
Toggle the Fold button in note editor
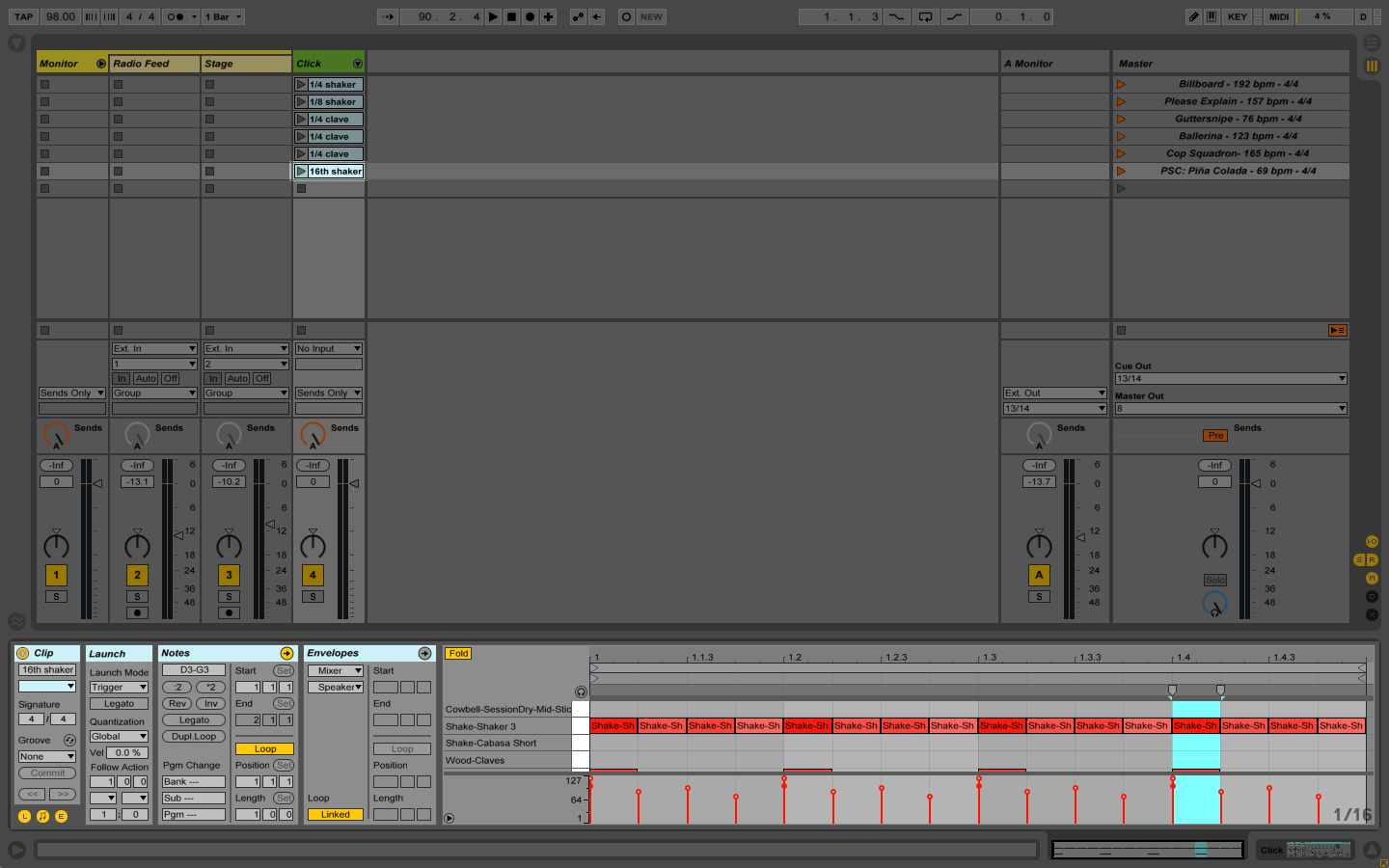pyautogui.click(x=458, y=654)
